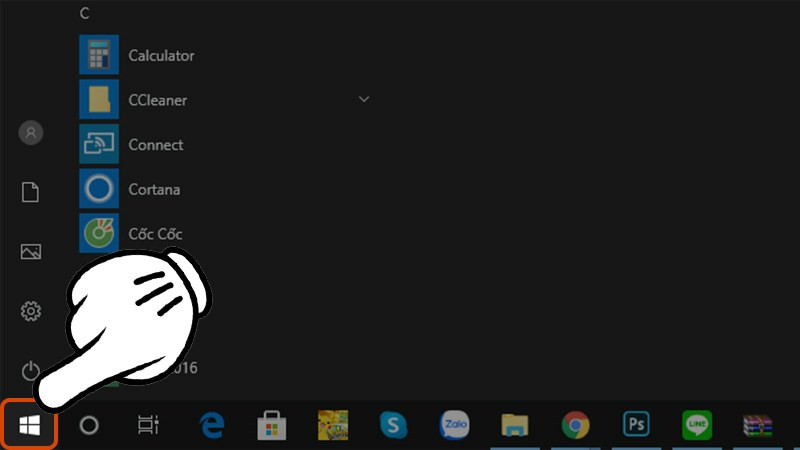800x450 pixels.
Task: Open Cortana search circle on taskbar
Action: tap(89, 425)
